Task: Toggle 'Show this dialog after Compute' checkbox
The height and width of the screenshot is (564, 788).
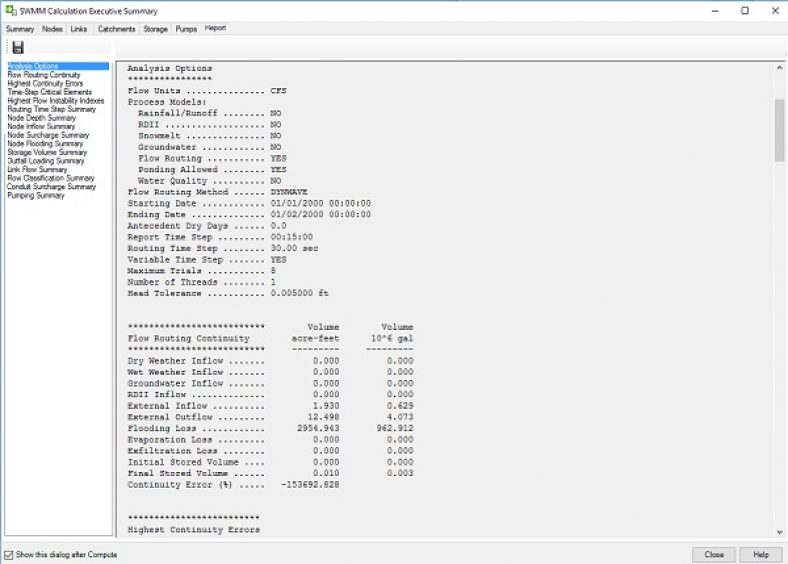Action: coord(9,555)
